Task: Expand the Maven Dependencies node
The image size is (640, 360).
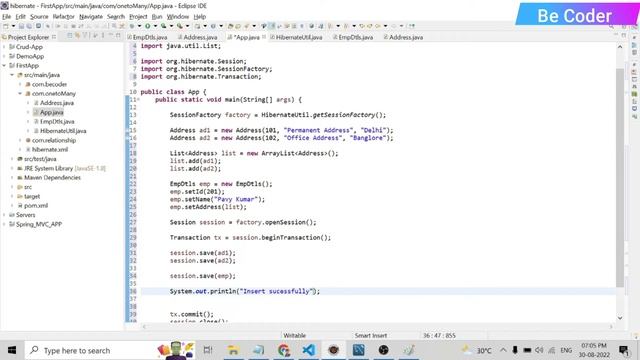Action: [x=12, y=178]
